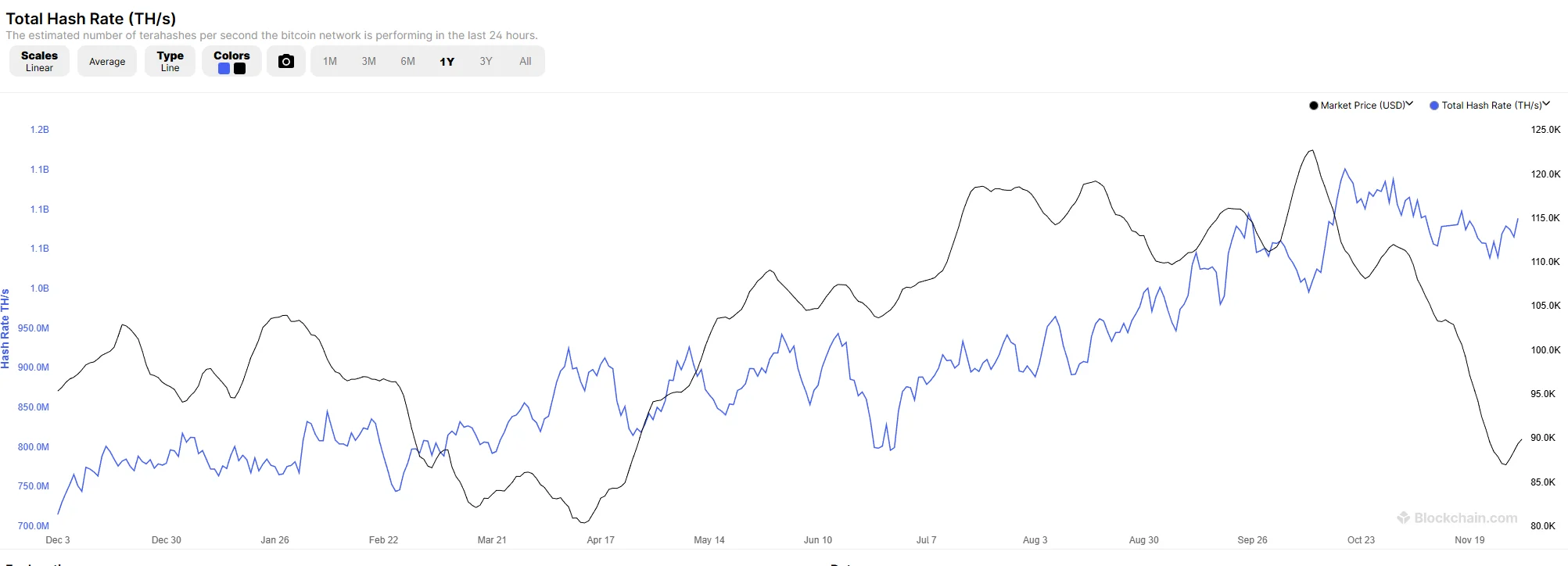Toggle the Scales Linear button
Image resolution: width=1568 pixels, height=566 pixels.
coord(39,61)
